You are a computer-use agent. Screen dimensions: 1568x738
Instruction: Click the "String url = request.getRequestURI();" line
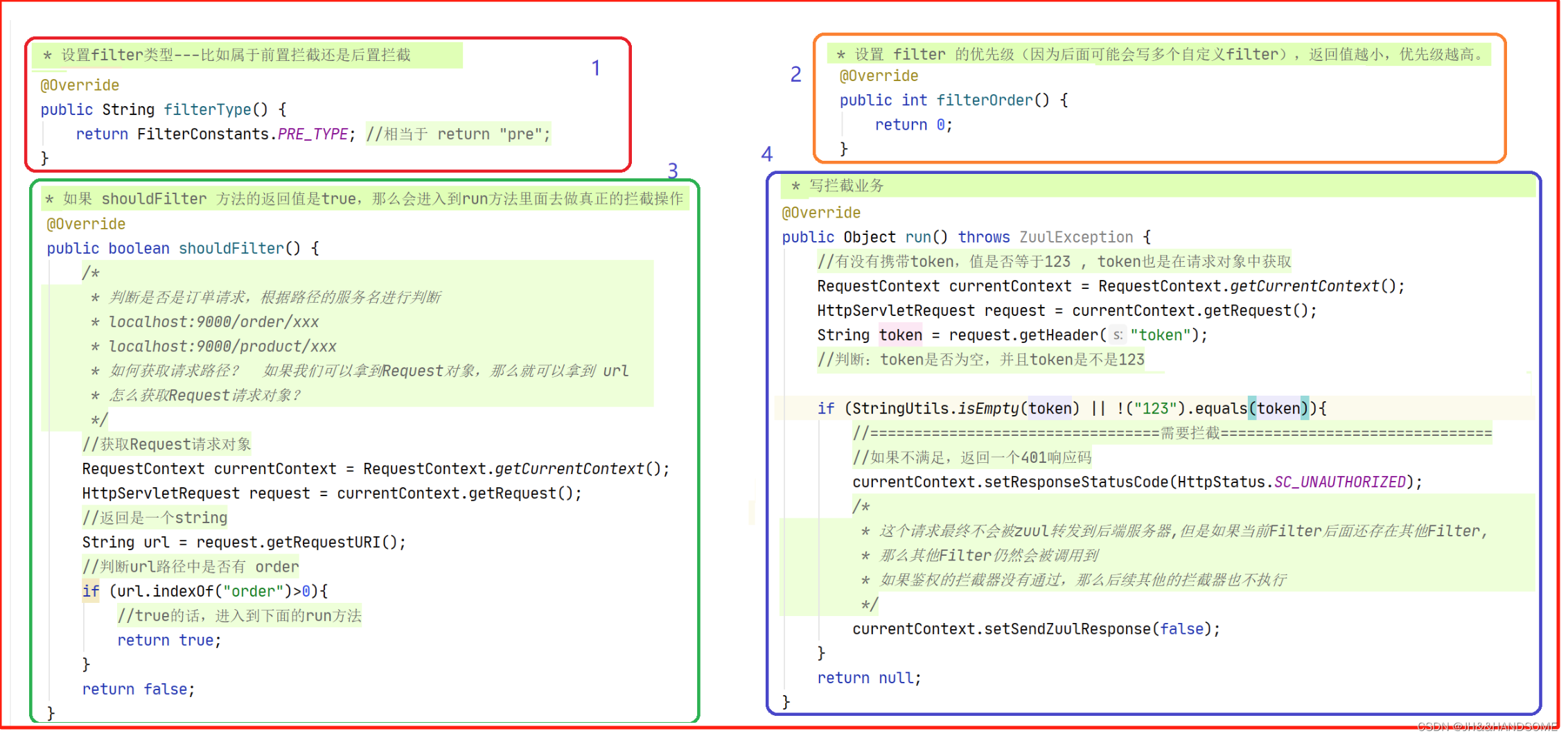tap(244, 542)
